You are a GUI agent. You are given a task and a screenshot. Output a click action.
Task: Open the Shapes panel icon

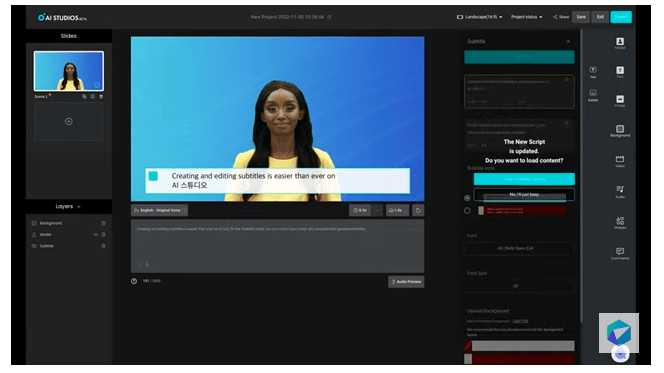click(x=620, y=222)
